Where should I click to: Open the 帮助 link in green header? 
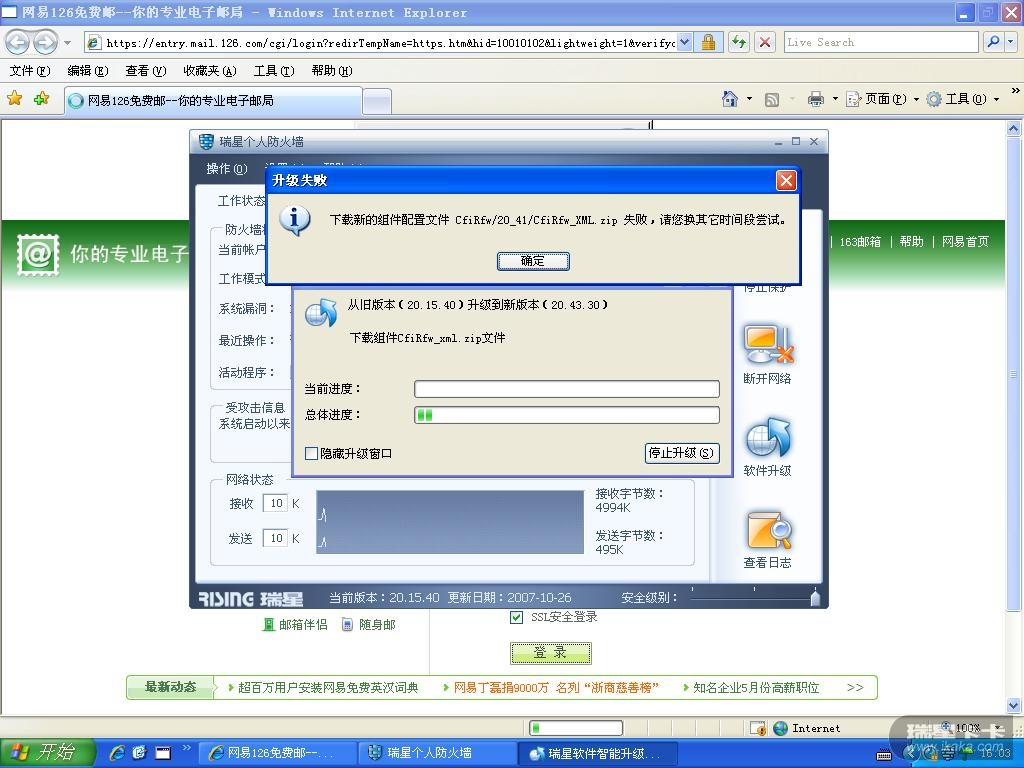click(912, 242)
